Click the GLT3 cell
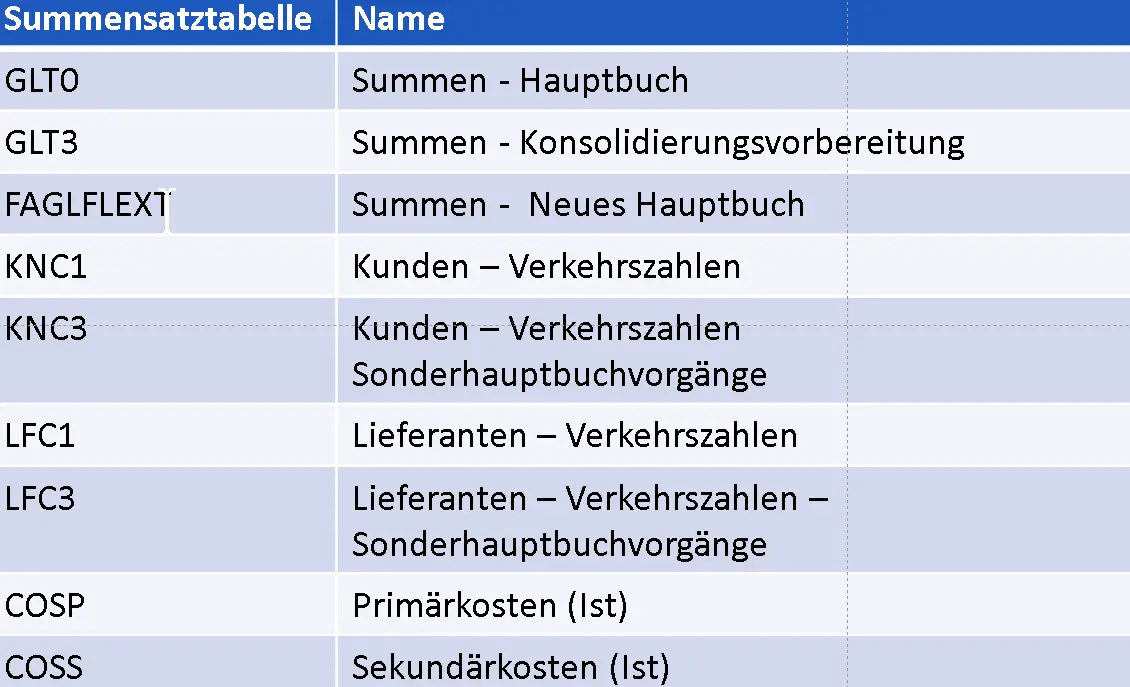This screenshot has height=687, width=1130. point(42,143)
